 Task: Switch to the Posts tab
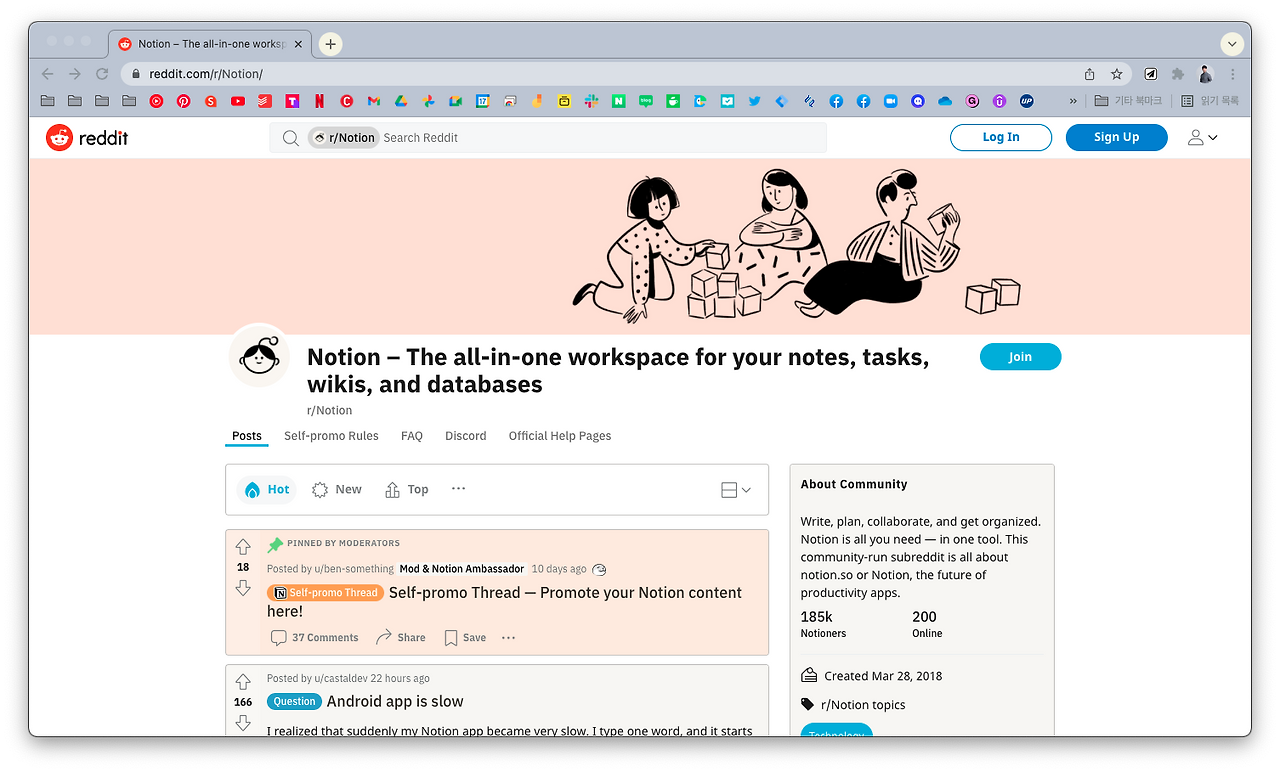pos(247,436)
